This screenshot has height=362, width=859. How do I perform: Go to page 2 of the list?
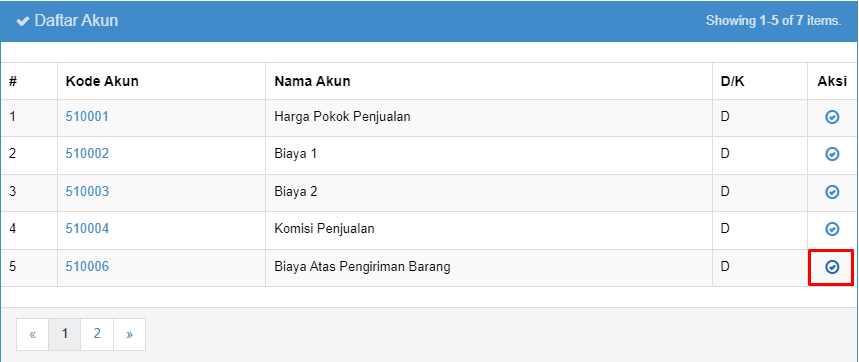coord(97,334)
